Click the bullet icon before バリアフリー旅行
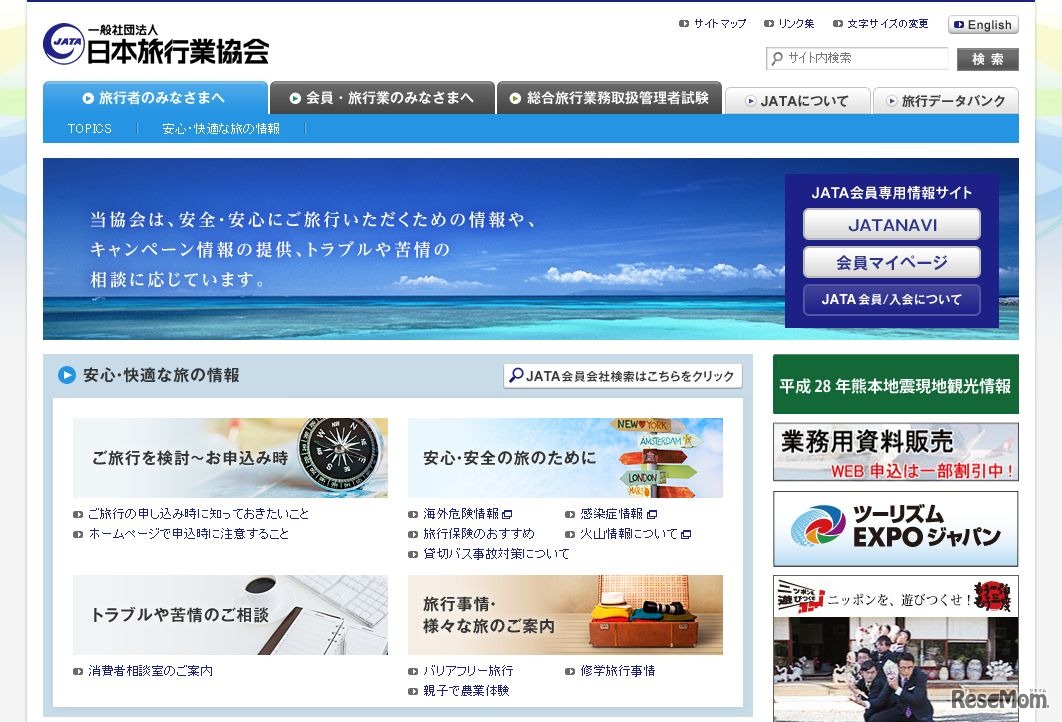1062x722 pixels. [413, 672]
